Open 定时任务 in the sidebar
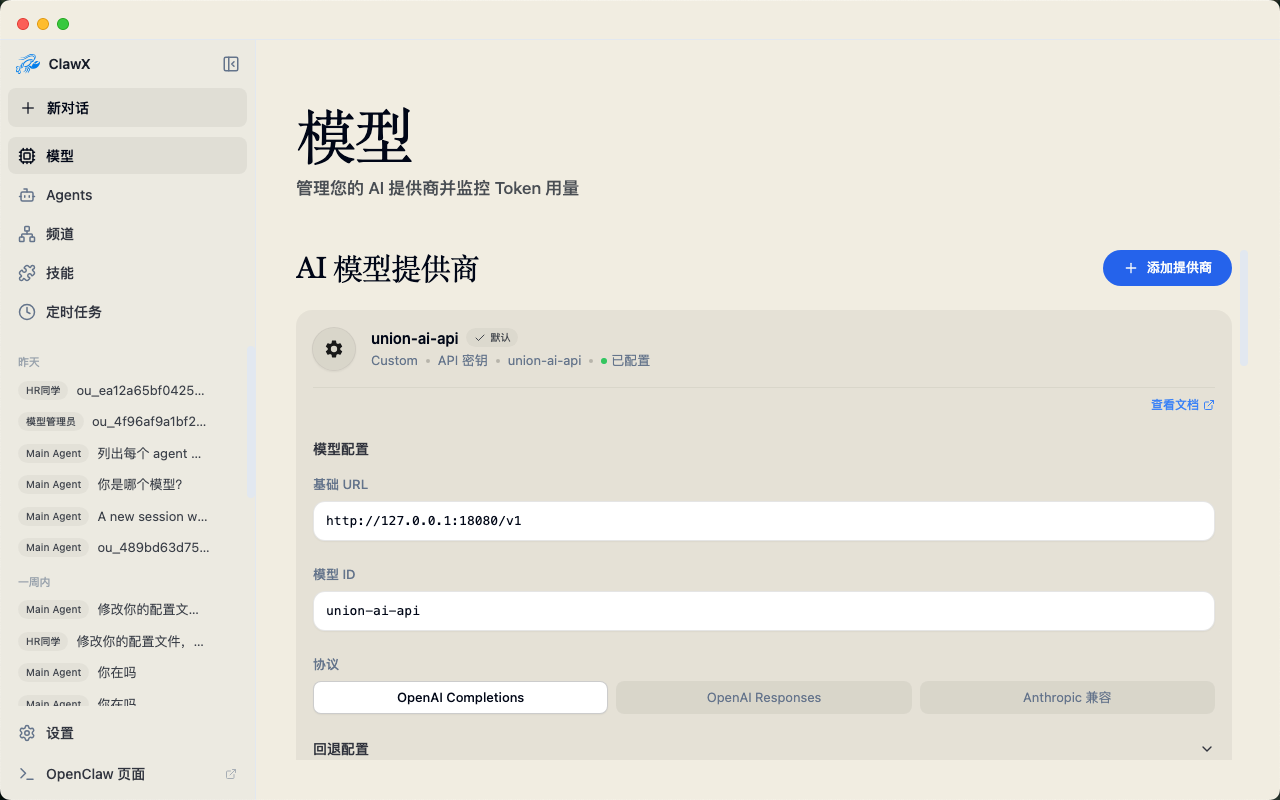Viewport: 1280px width, 800px height. tap(127, 312)
